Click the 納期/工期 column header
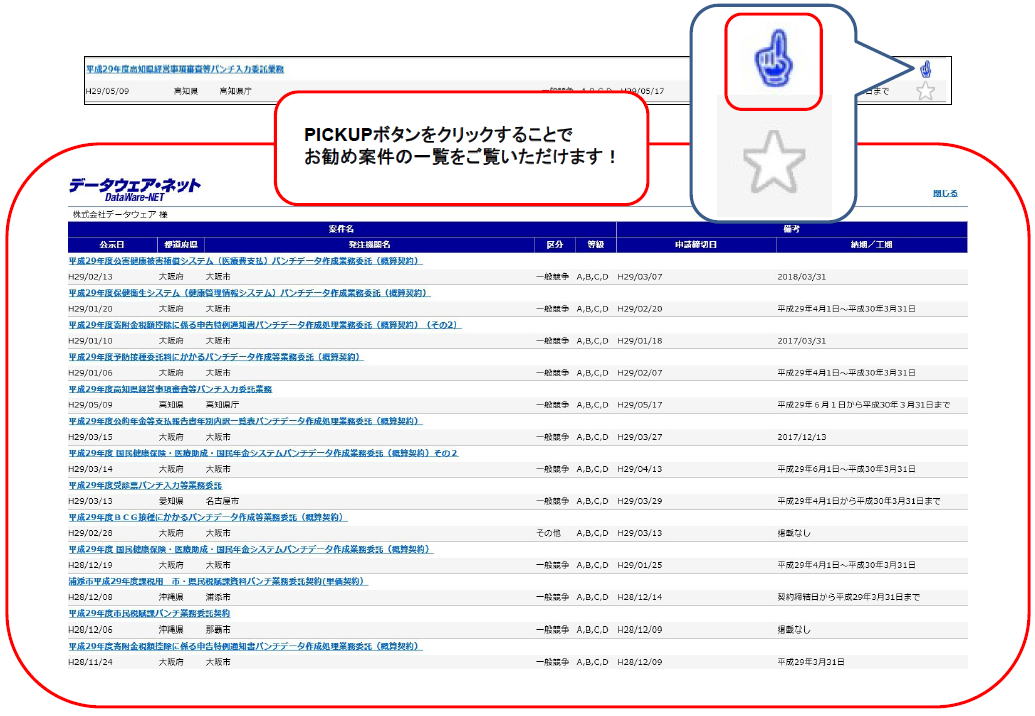The image size is (1035, 716). (x=871, y=245)
